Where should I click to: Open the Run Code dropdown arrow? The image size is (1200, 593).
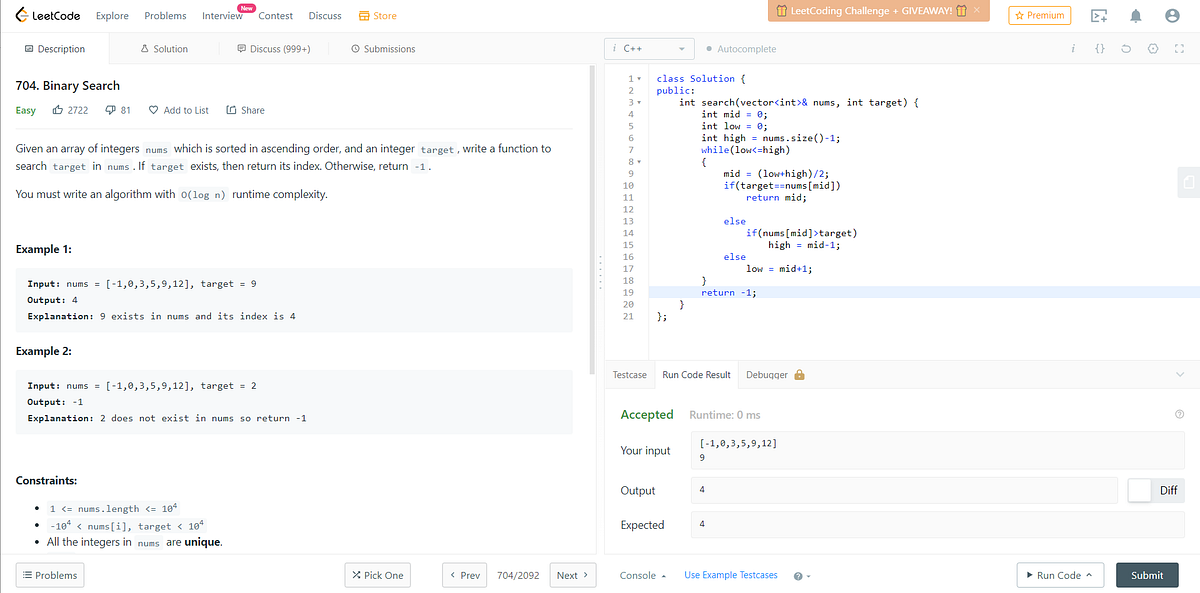(x=1088, y=574)
